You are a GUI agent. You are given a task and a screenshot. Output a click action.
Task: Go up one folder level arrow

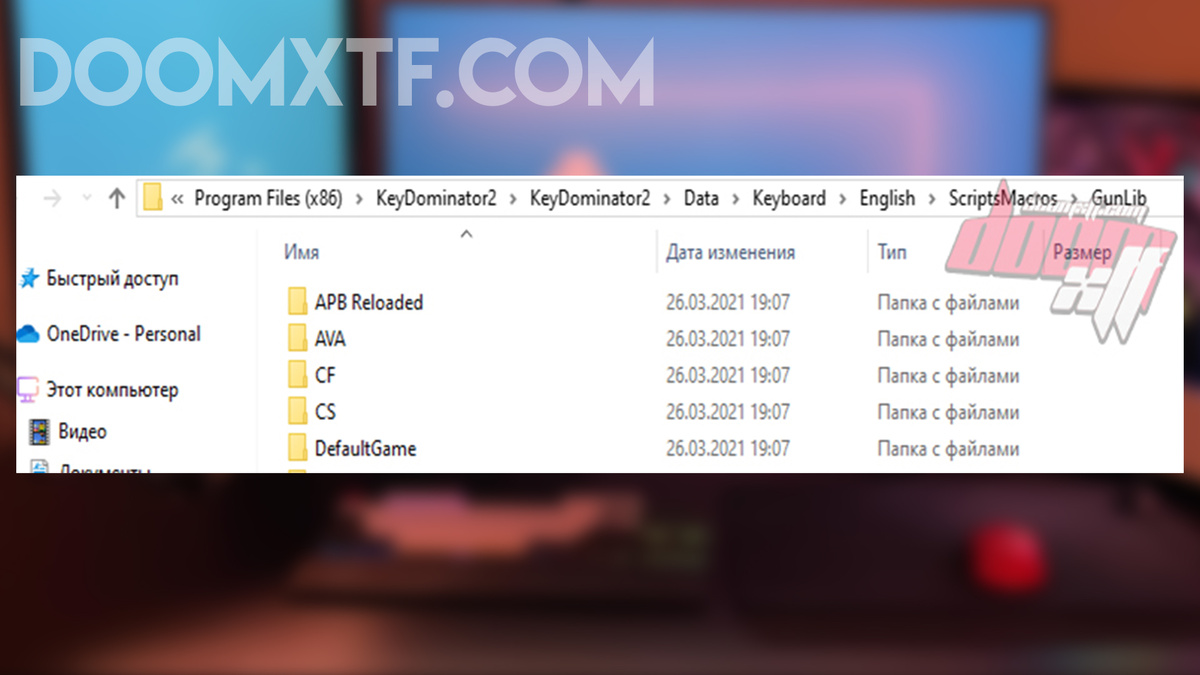point(116,198)
